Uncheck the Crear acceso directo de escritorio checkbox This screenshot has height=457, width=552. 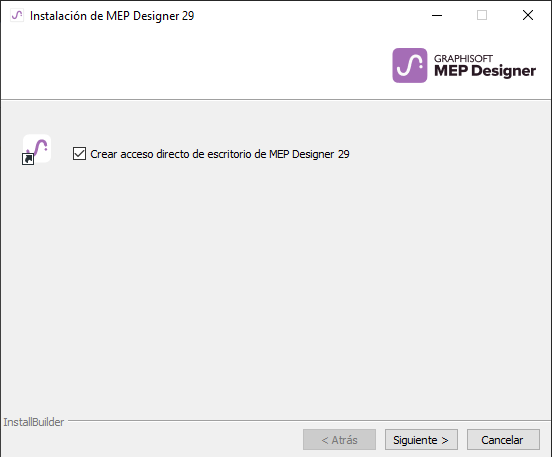click(79, 154)
